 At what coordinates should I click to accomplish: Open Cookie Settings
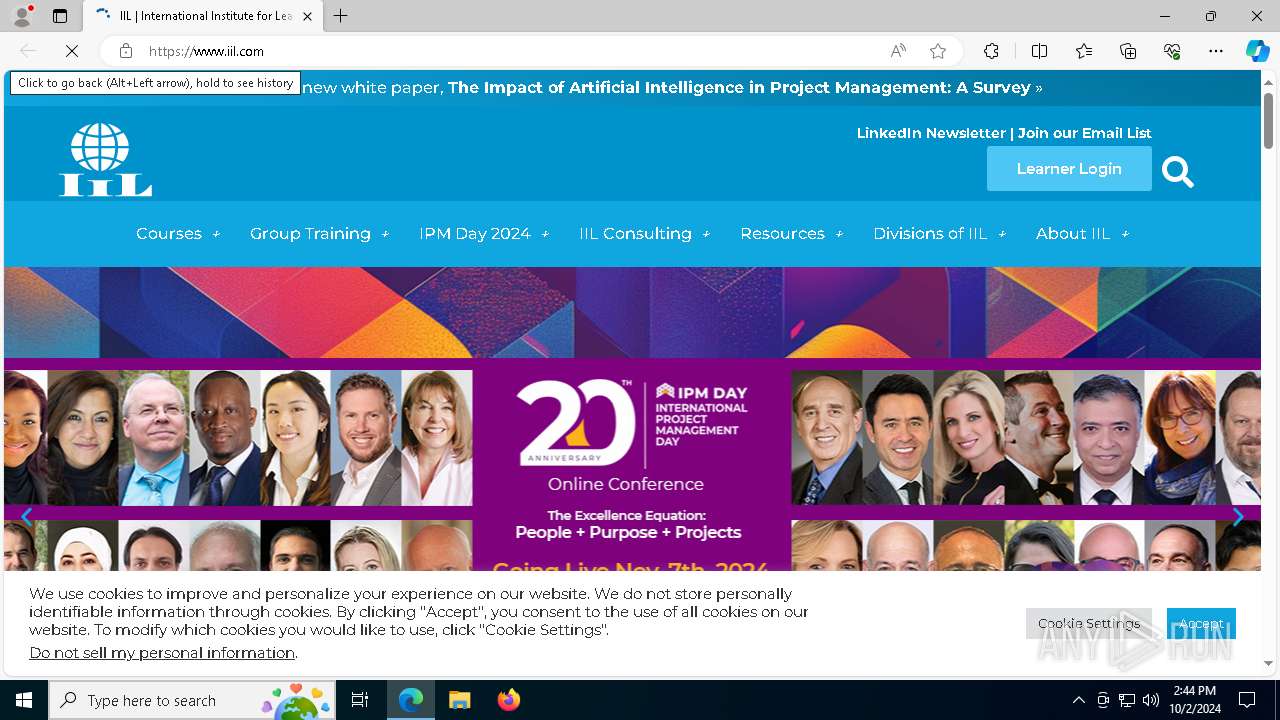1089,623
